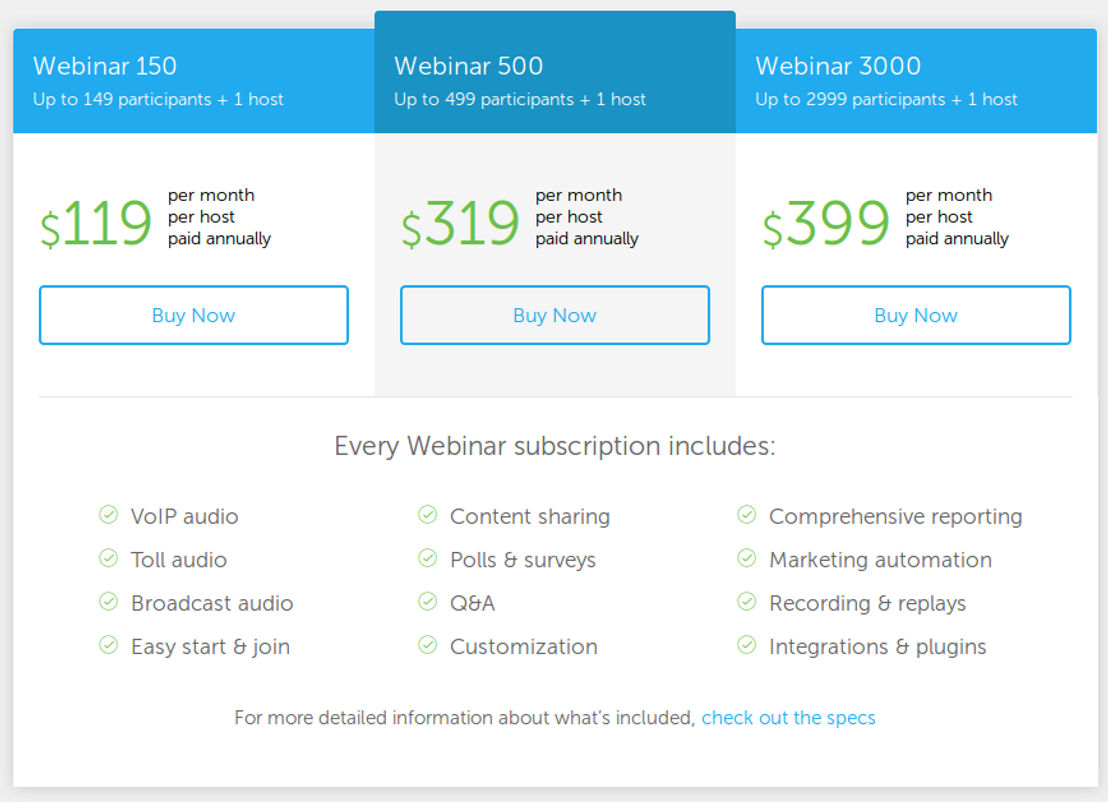Click the 'VoIP audio' feature text
Screen dimensions: 1108x802
tap(184, 517)
